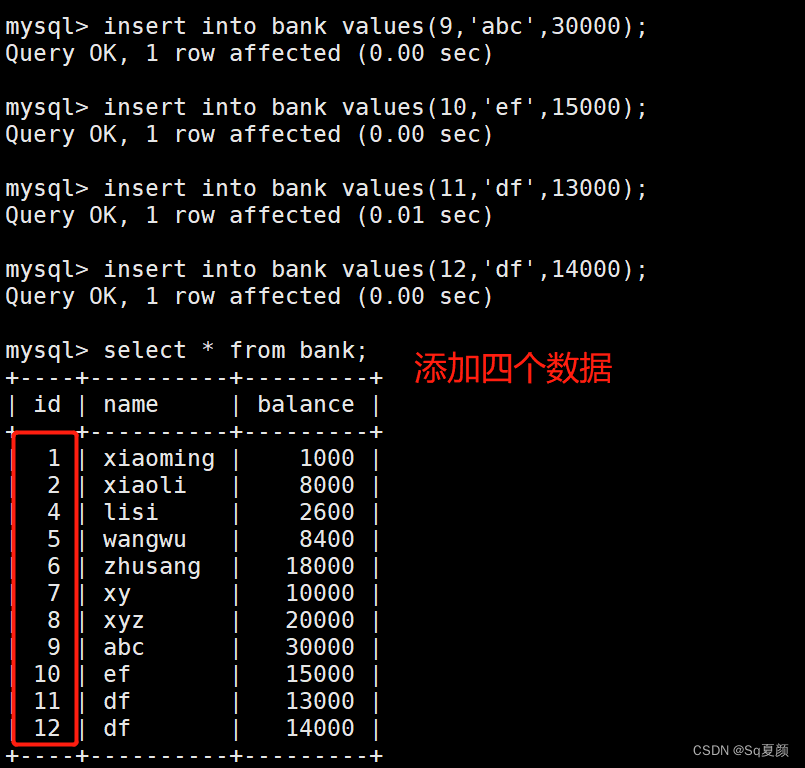Image resolution: width=805 pixels, height=768 pixels.
Task: Click id value 9 in the table
Action: coord(54,647)
